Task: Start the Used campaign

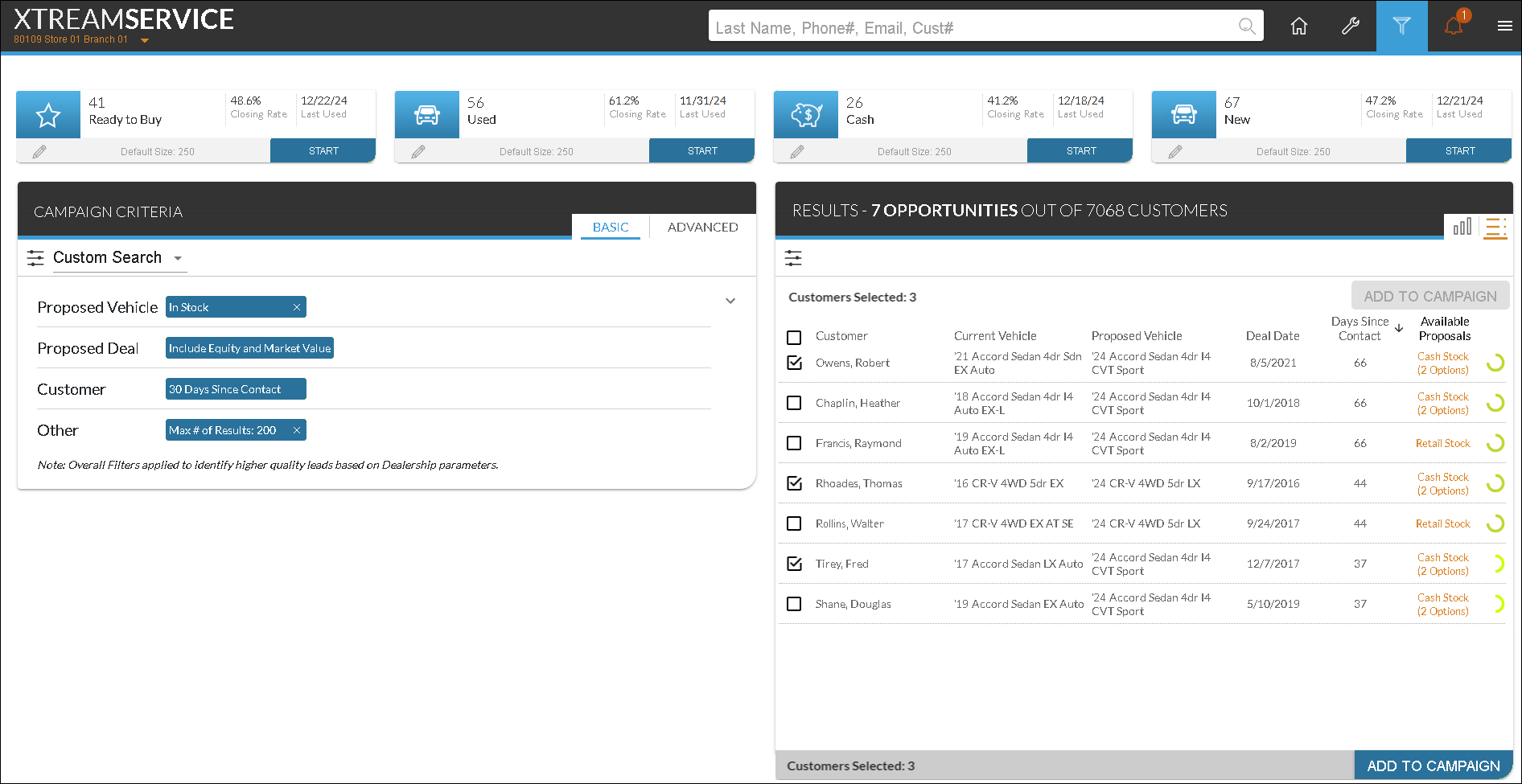Action: click(701, 151)
